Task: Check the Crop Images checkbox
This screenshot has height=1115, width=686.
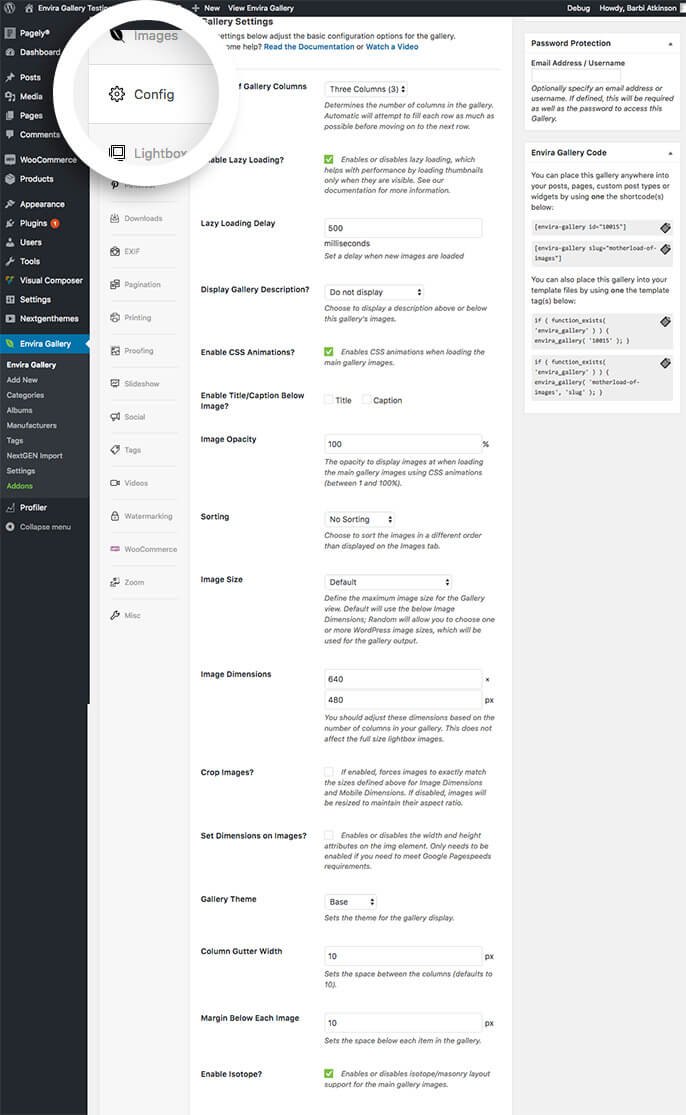Action: 329,772
